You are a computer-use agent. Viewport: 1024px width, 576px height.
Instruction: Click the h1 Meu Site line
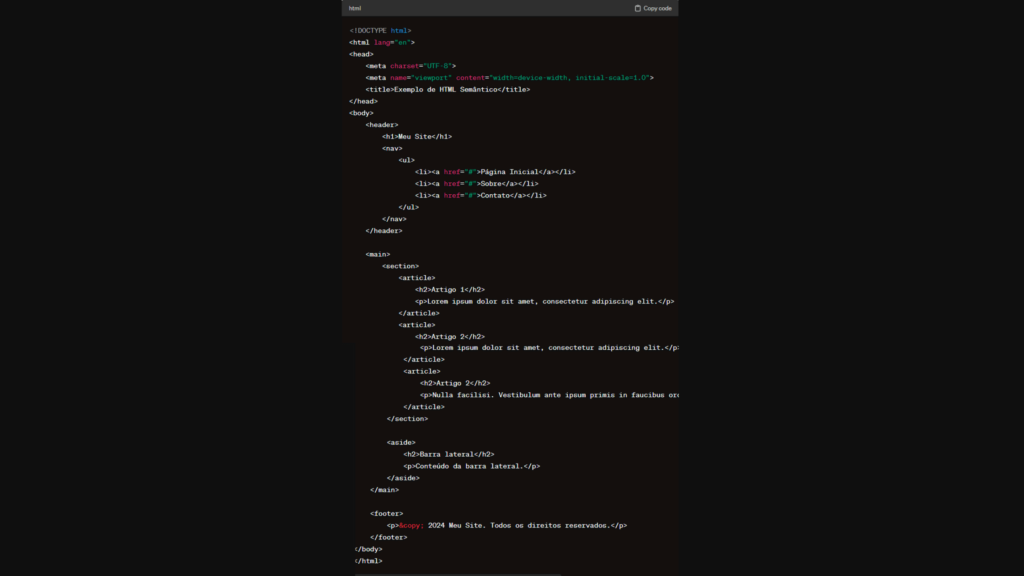417,136
